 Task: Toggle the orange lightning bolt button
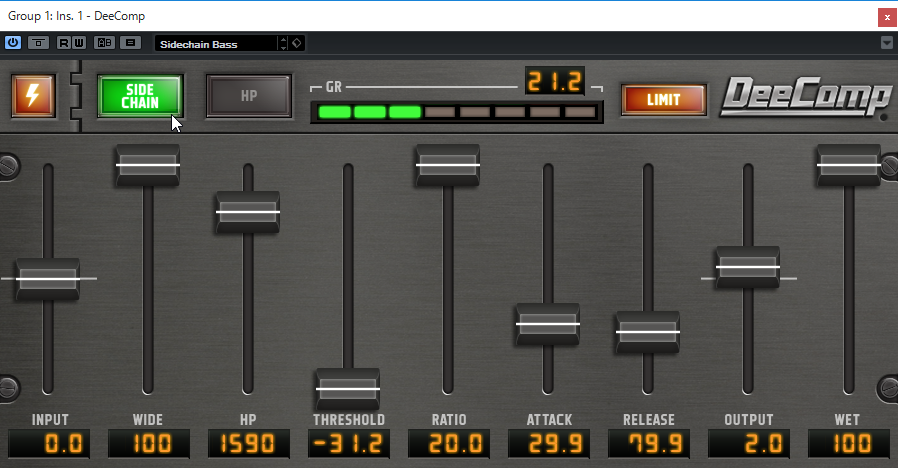(x=33, y=96)
